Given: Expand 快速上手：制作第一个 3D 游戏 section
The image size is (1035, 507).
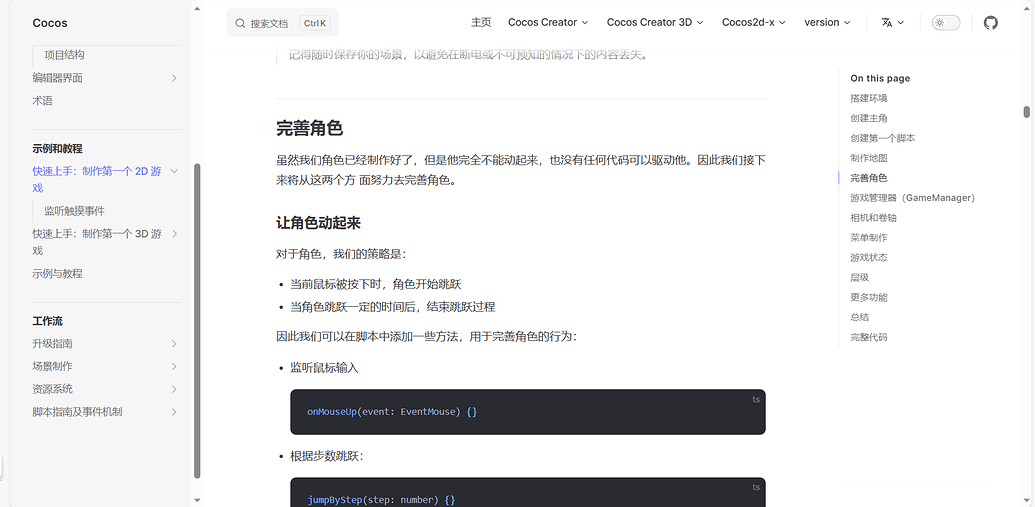Looking at the screenshot, I should 174,234.
